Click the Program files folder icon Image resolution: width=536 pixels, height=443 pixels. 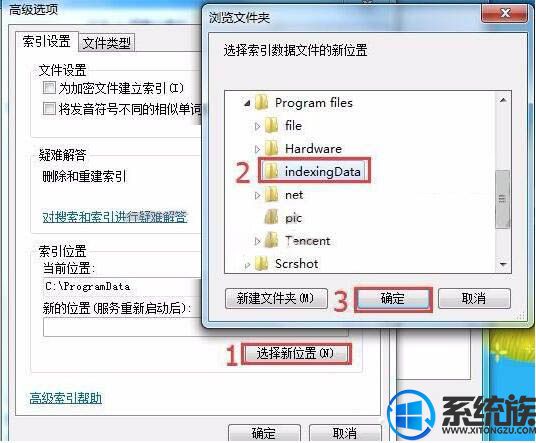(262, 103)
